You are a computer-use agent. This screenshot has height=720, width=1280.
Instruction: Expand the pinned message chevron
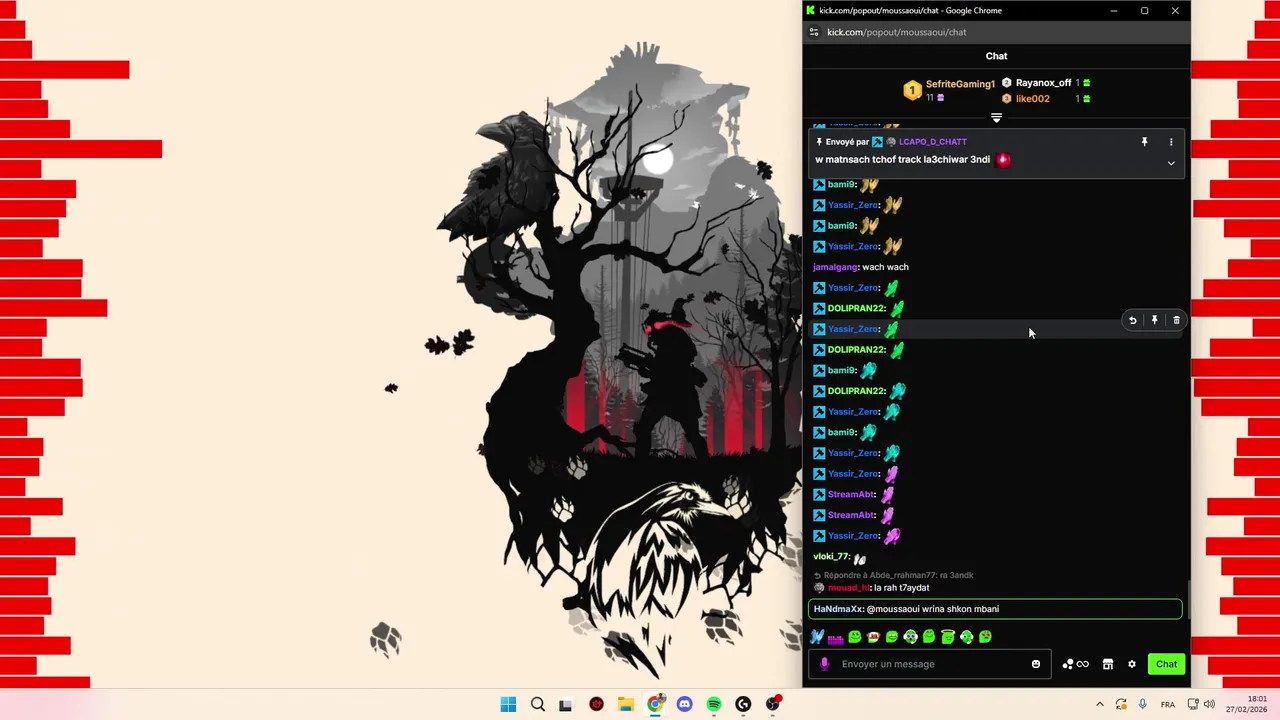(x=1171, y=163)
